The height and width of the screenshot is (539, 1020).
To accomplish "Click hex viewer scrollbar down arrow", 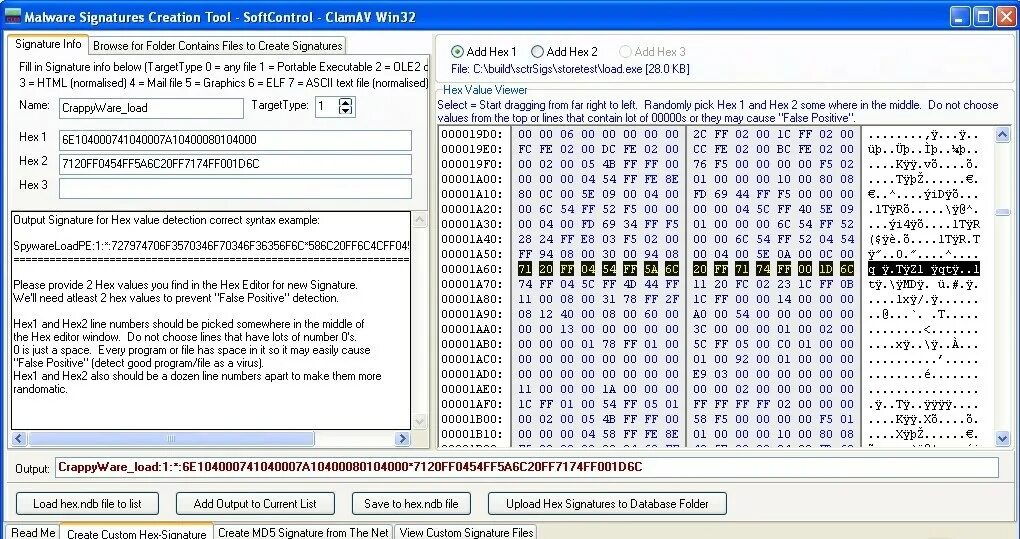I will click(x=1002, y=439).
